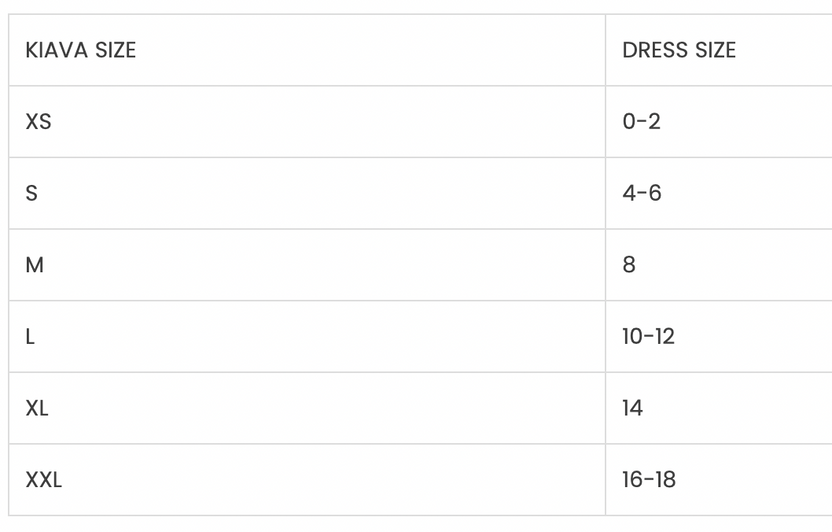Select the XL size cell
Screen dimensions: 832x532
click(37, 408)
